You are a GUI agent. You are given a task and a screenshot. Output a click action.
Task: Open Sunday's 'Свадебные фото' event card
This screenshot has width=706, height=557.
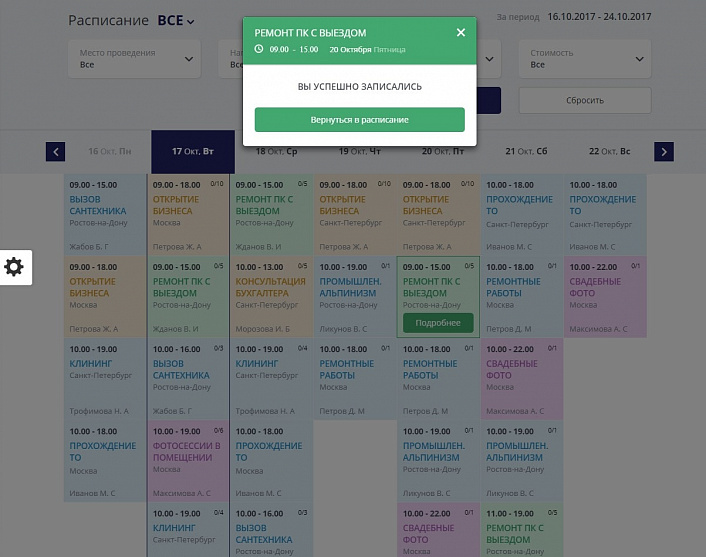click(x=606, y=296)
